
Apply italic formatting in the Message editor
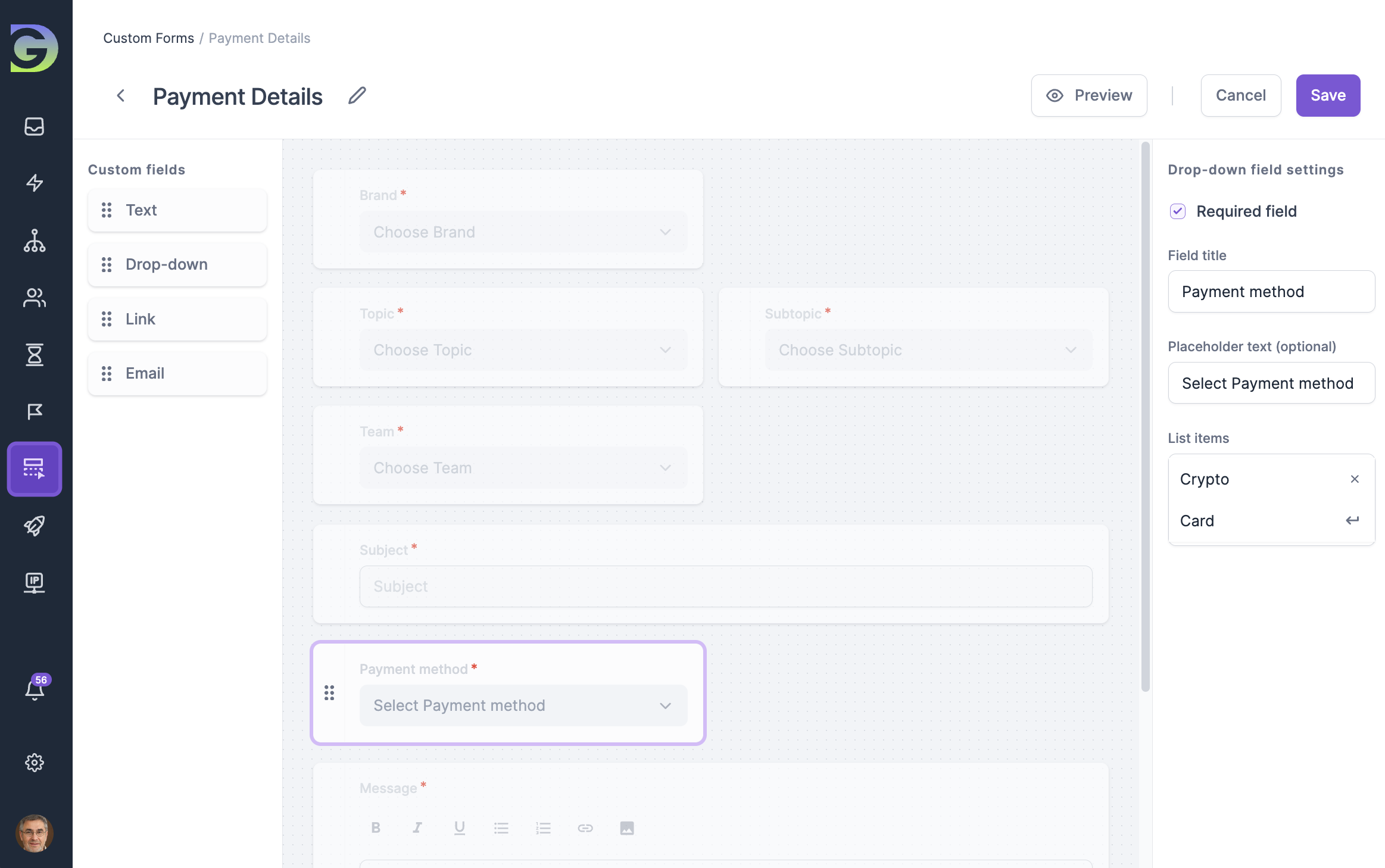pos(417,828)
